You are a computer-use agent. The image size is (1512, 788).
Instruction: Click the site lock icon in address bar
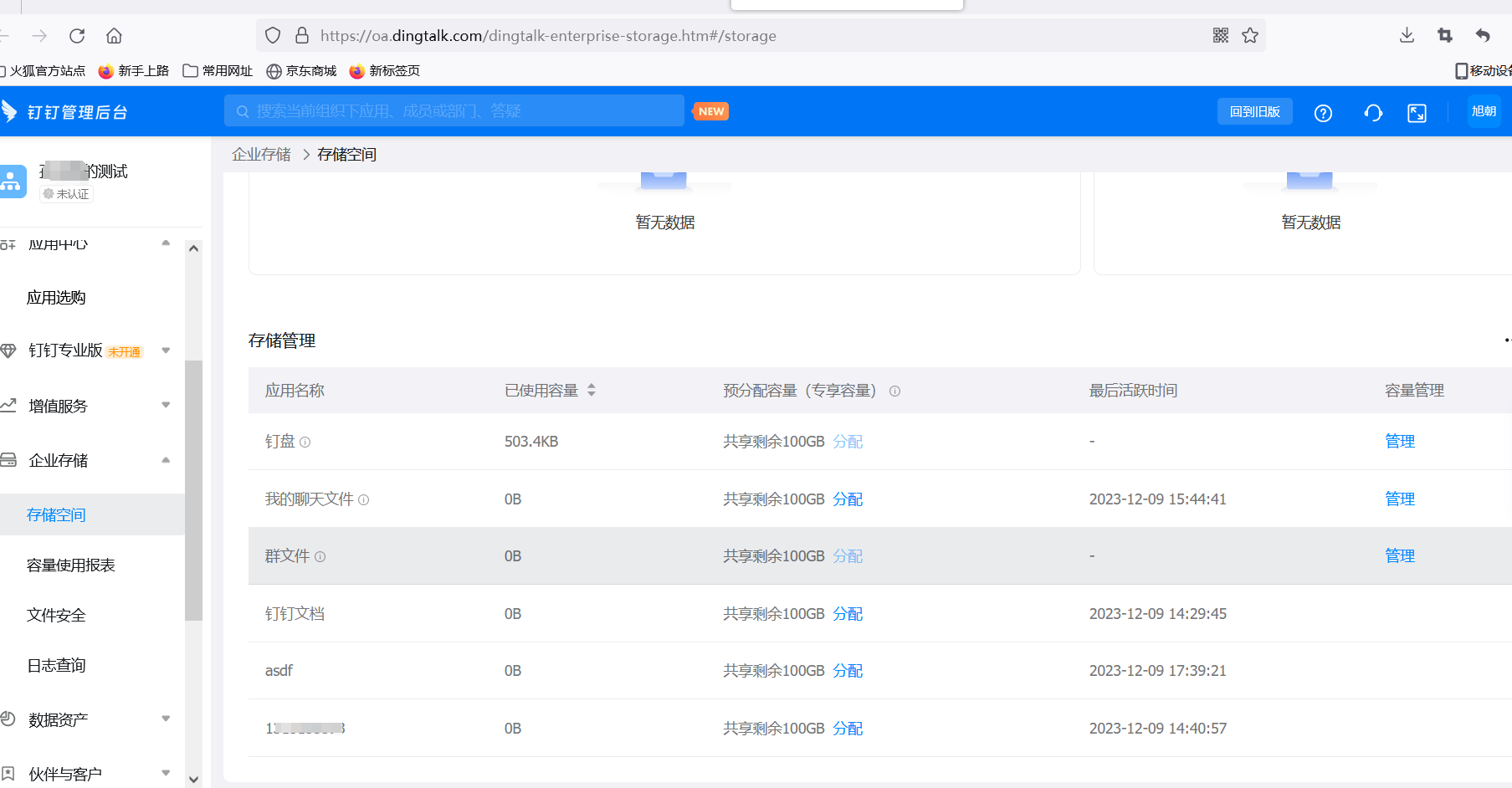[x=302, y=35]
